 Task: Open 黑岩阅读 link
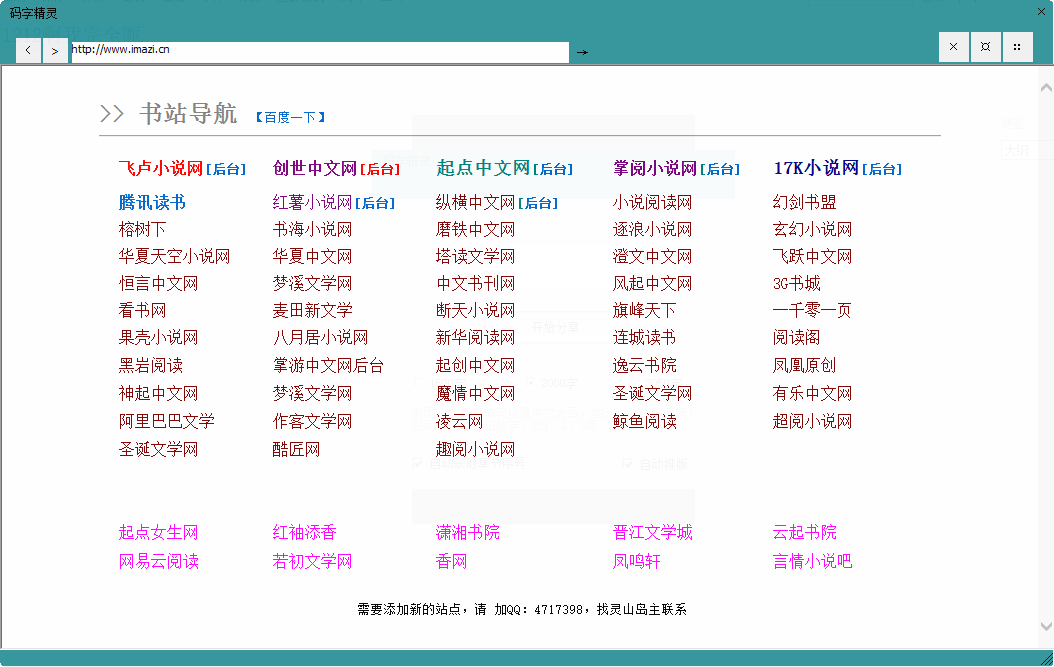(151, 366)
